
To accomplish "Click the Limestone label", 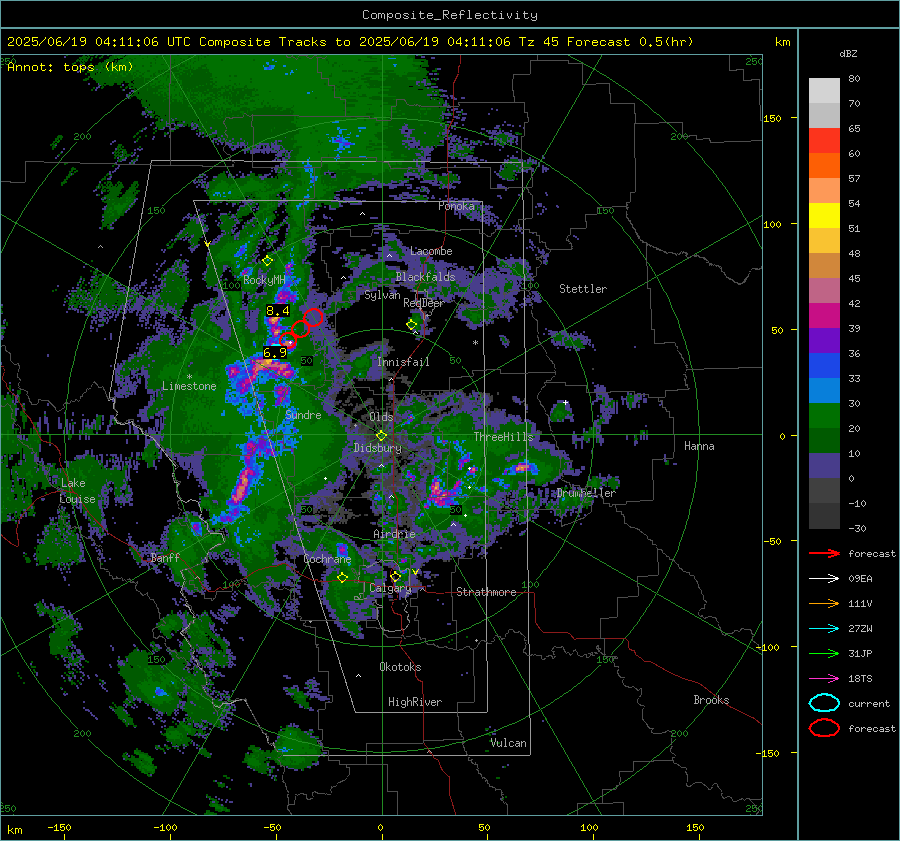I will (189, 386).
